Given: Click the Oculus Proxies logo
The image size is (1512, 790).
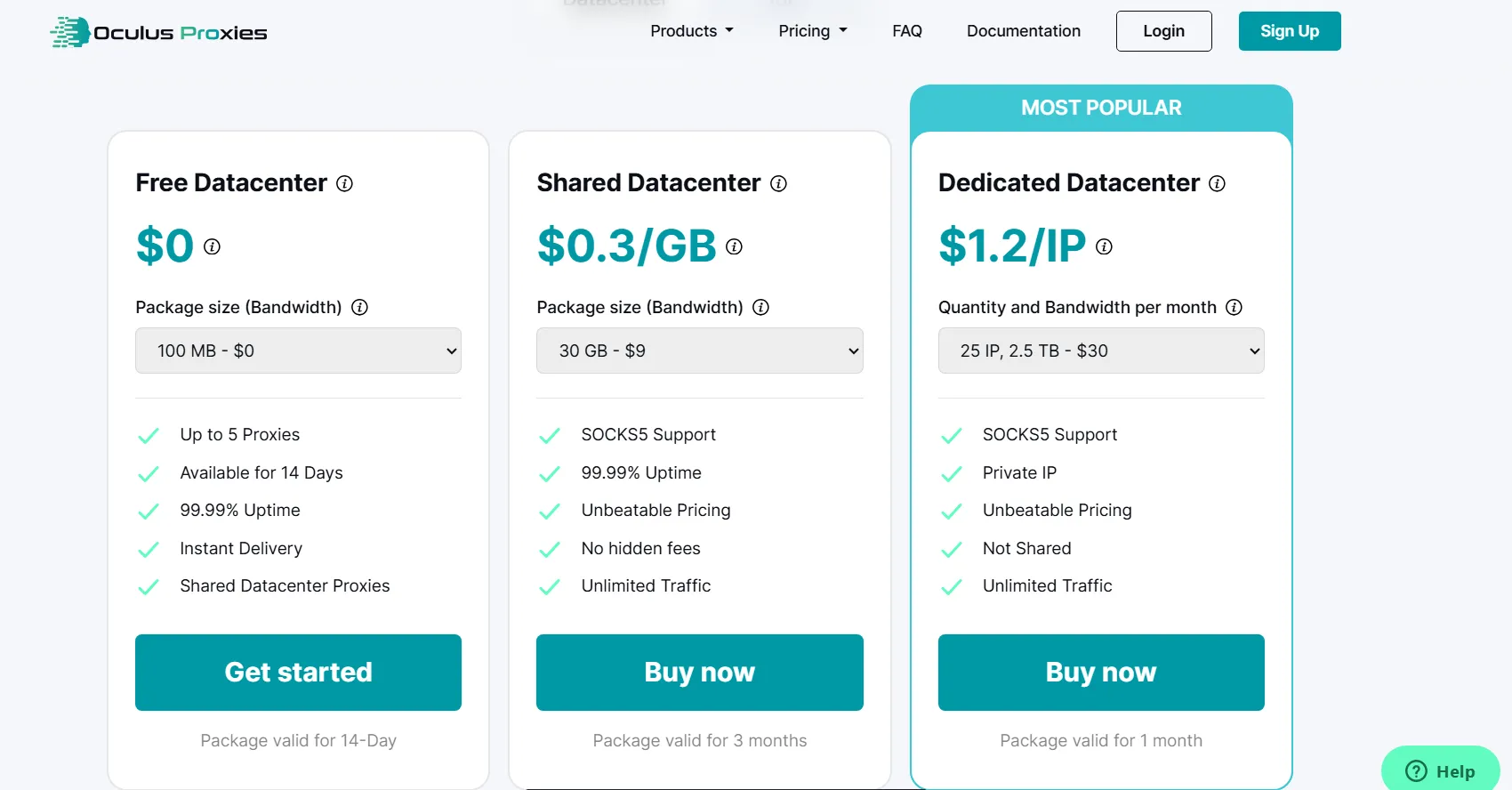Looking at the screenshot, I should coord(158,32).
